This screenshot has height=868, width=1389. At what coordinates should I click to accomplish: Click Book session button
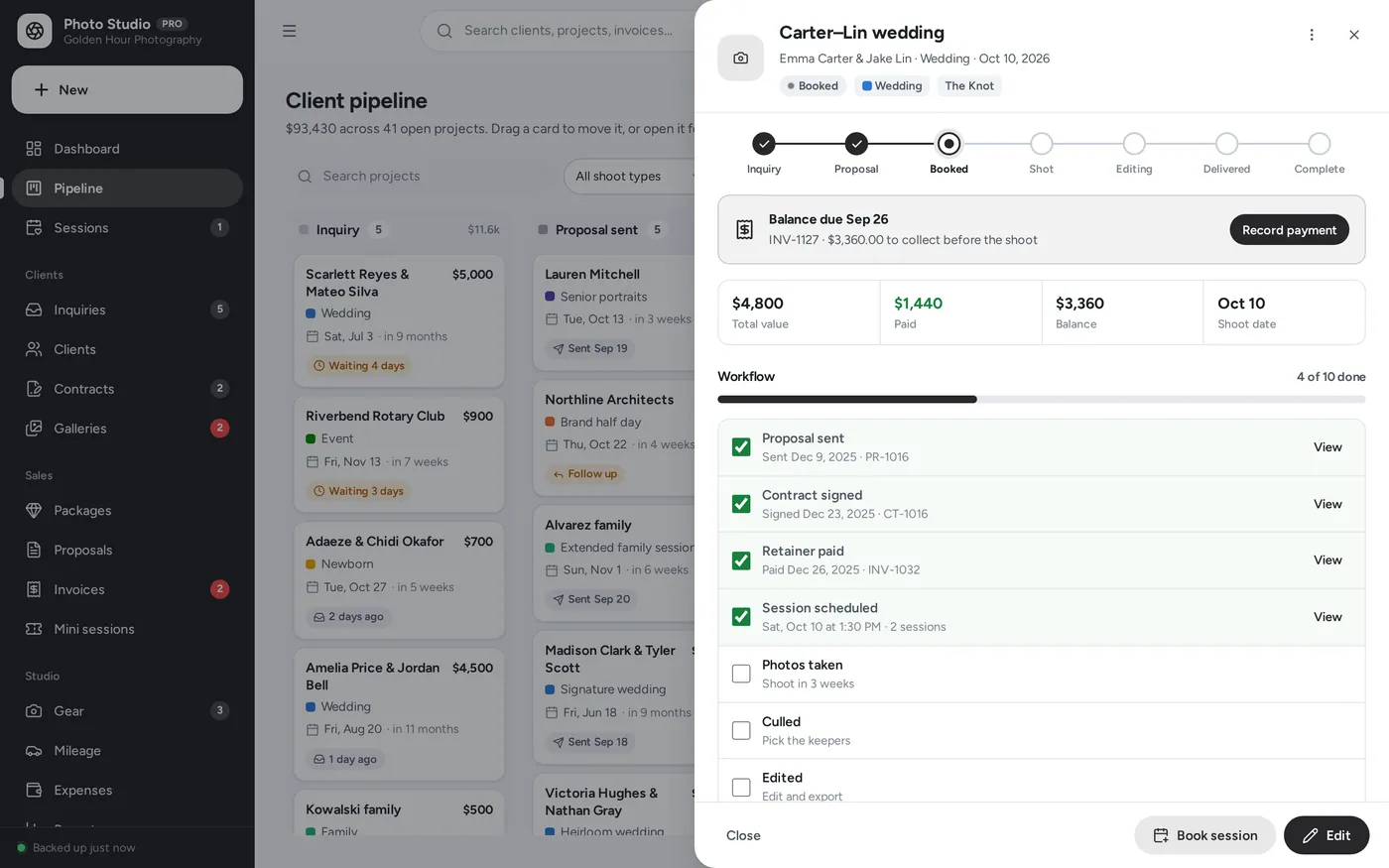tap(1204, 835)
